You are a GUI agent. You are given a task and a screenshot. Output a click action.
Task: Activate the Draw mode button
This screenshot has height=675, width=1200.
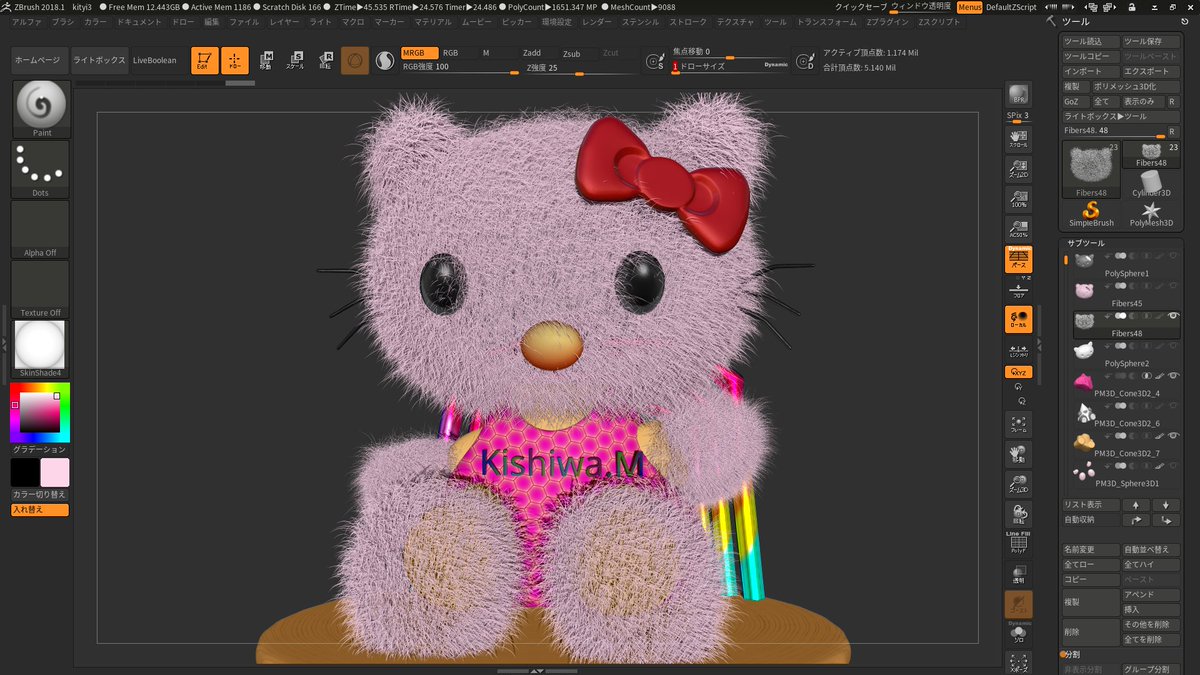[x=235, y=61]
